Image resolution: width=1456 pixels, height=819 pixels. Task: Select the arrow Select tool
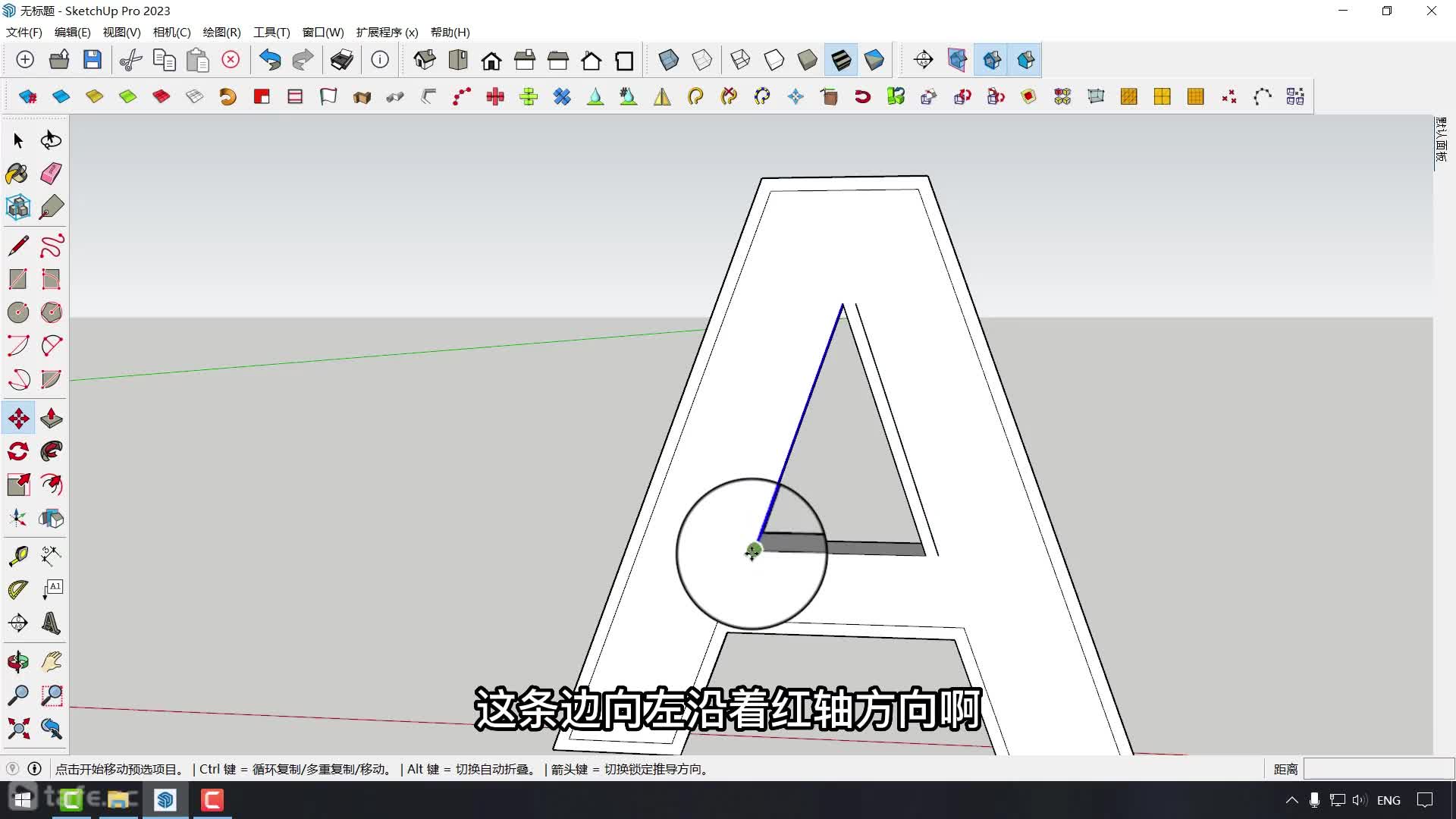18,140
